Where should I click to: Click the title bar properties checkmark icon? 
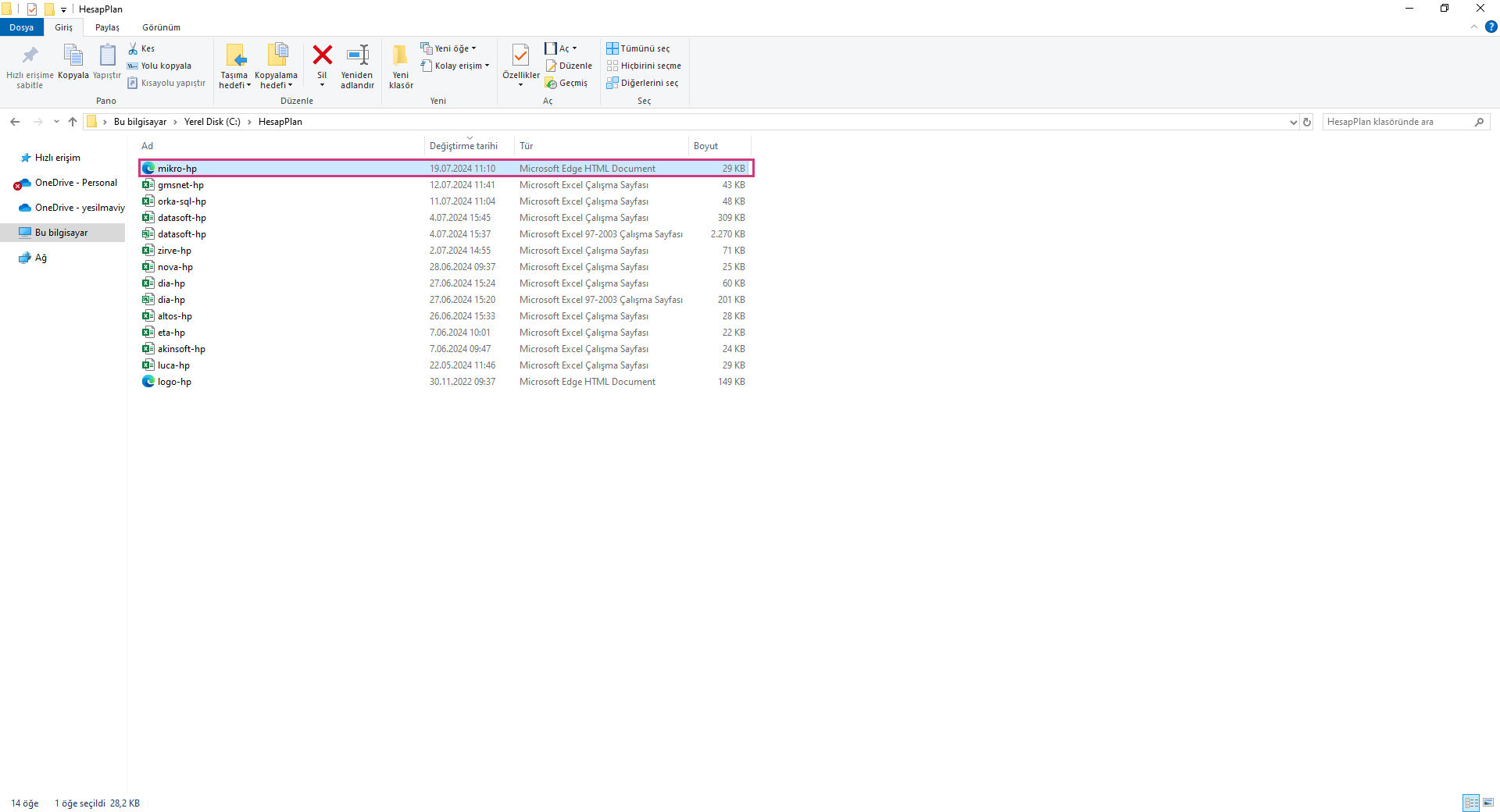(32, 9)
